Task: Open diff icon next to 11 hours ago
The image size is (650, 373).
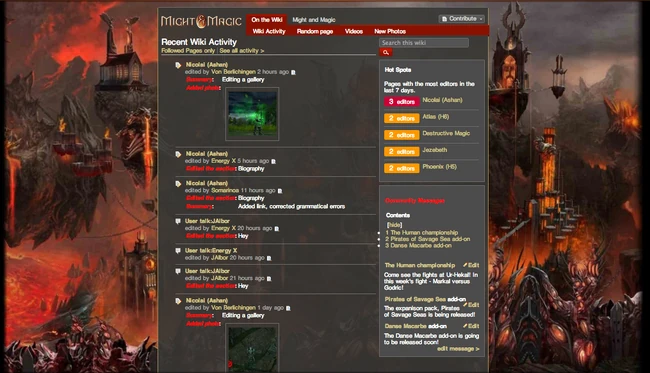Action: click(280, 191)
